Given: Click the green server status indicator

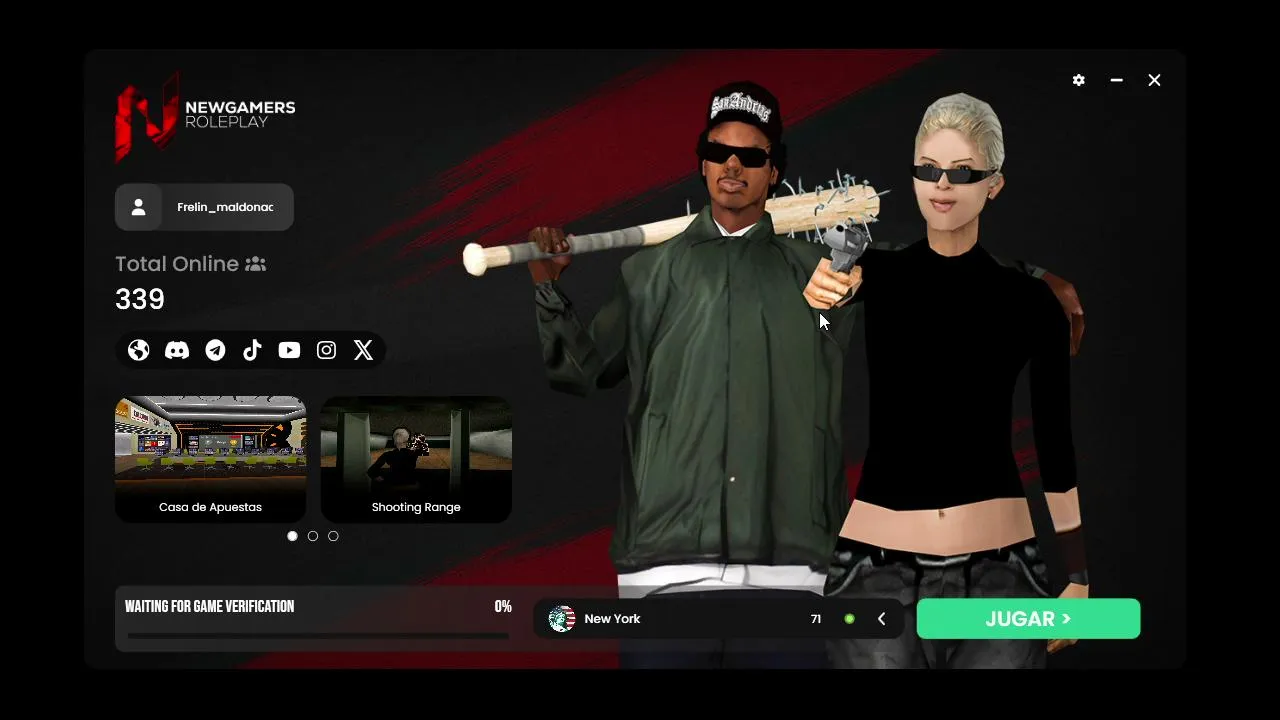Looking at the screenshot, I should tap(849, 619).
